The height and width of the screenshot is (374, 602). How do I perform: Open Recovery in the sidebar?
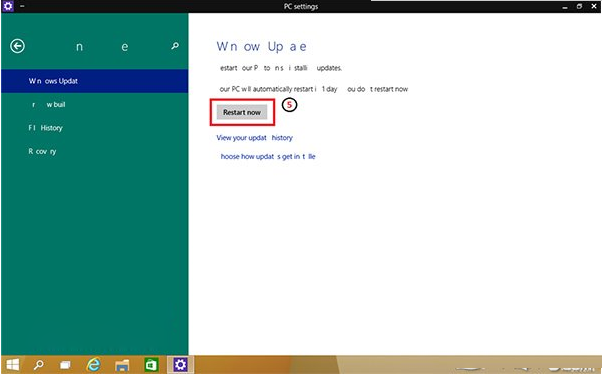click(94, 151)
